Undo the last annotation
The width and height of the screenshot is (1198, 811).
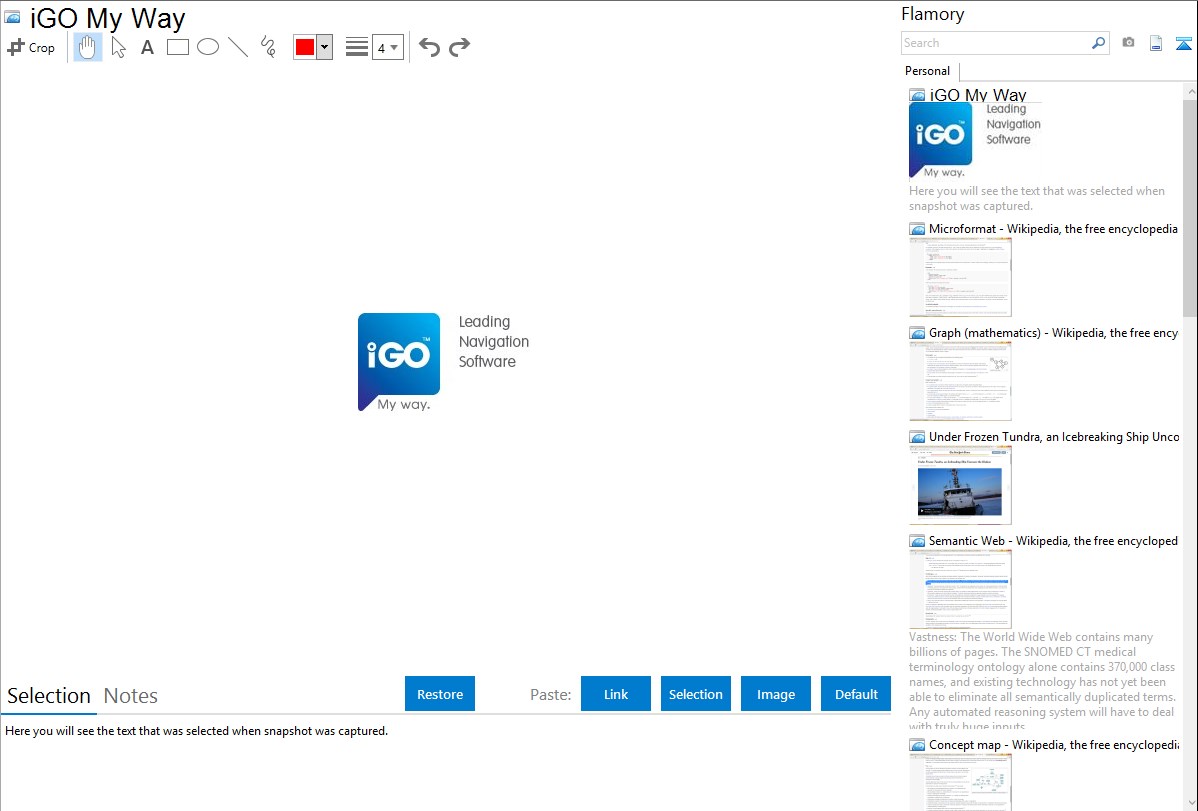tap(429, 47)
